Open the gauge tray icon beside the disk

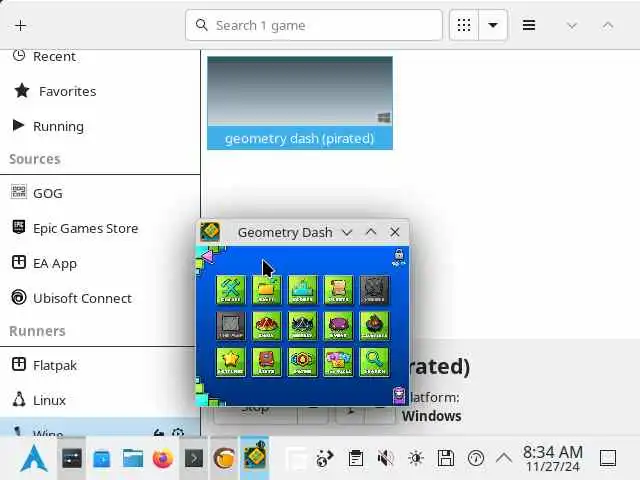click(476, 458)
